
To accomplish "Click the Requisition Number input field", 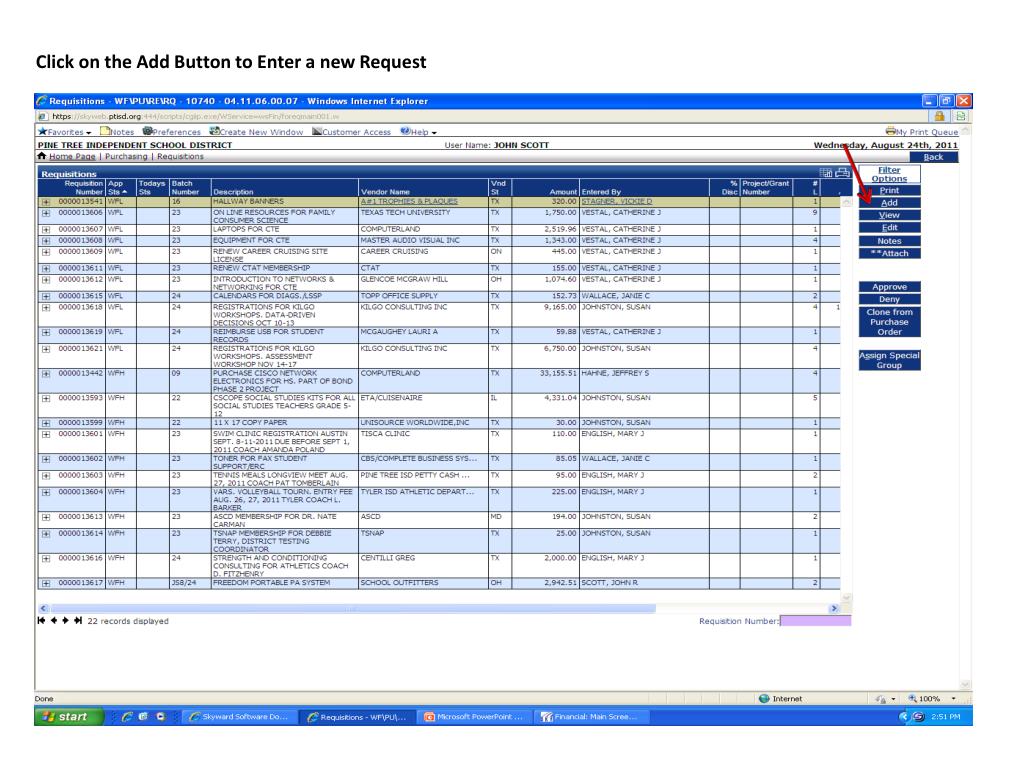I will coord(814,621).
